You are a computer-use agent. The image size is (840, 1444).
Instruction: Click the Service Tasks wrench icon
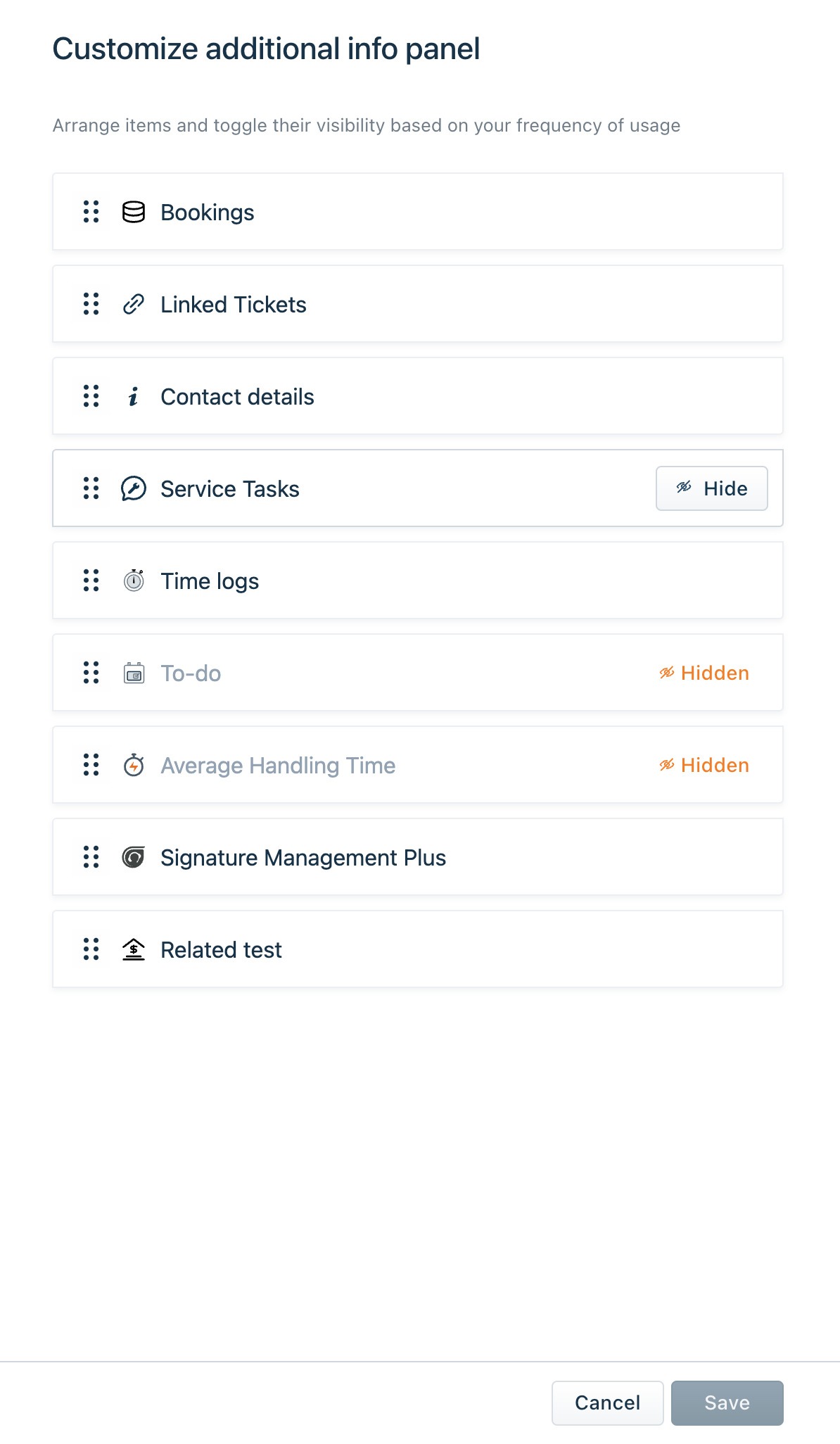[134, 488]
